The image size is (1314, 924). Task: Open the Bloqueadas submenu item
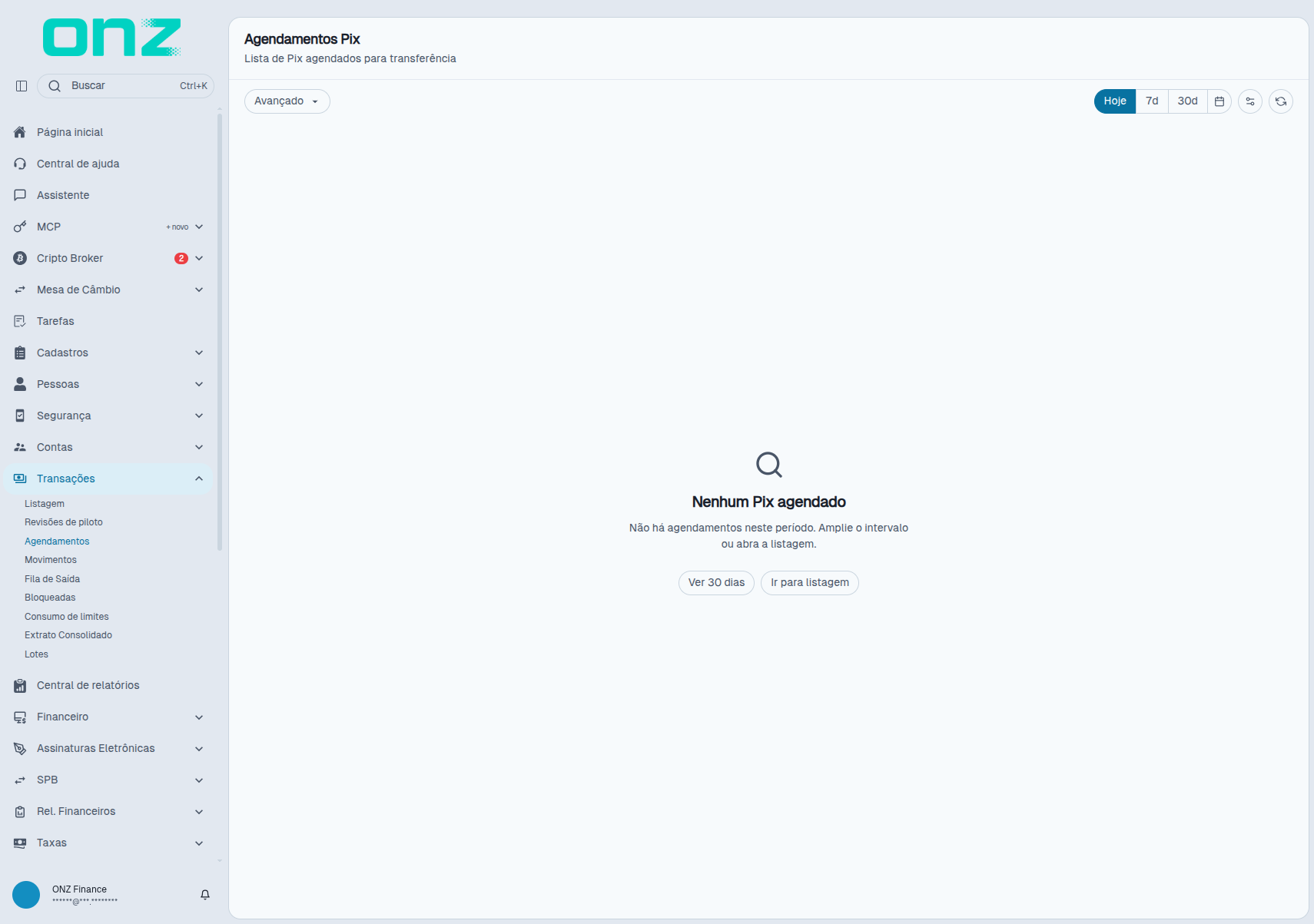(50, 598)
